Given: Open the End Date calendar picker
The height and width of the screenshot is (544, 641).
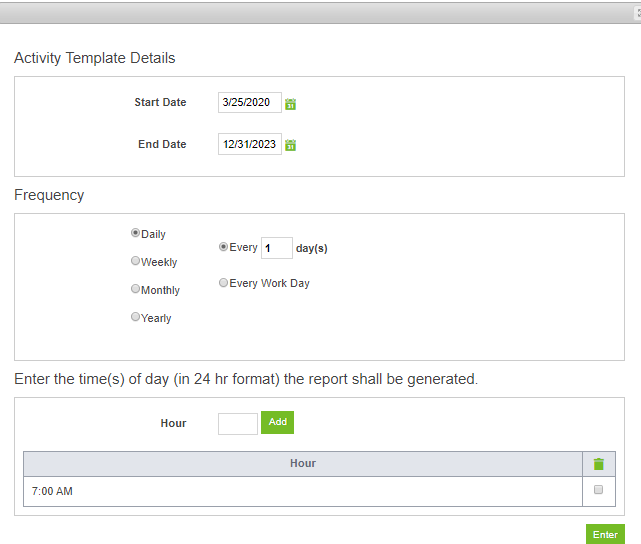Looking at the screenshot, I should (290, 145).
